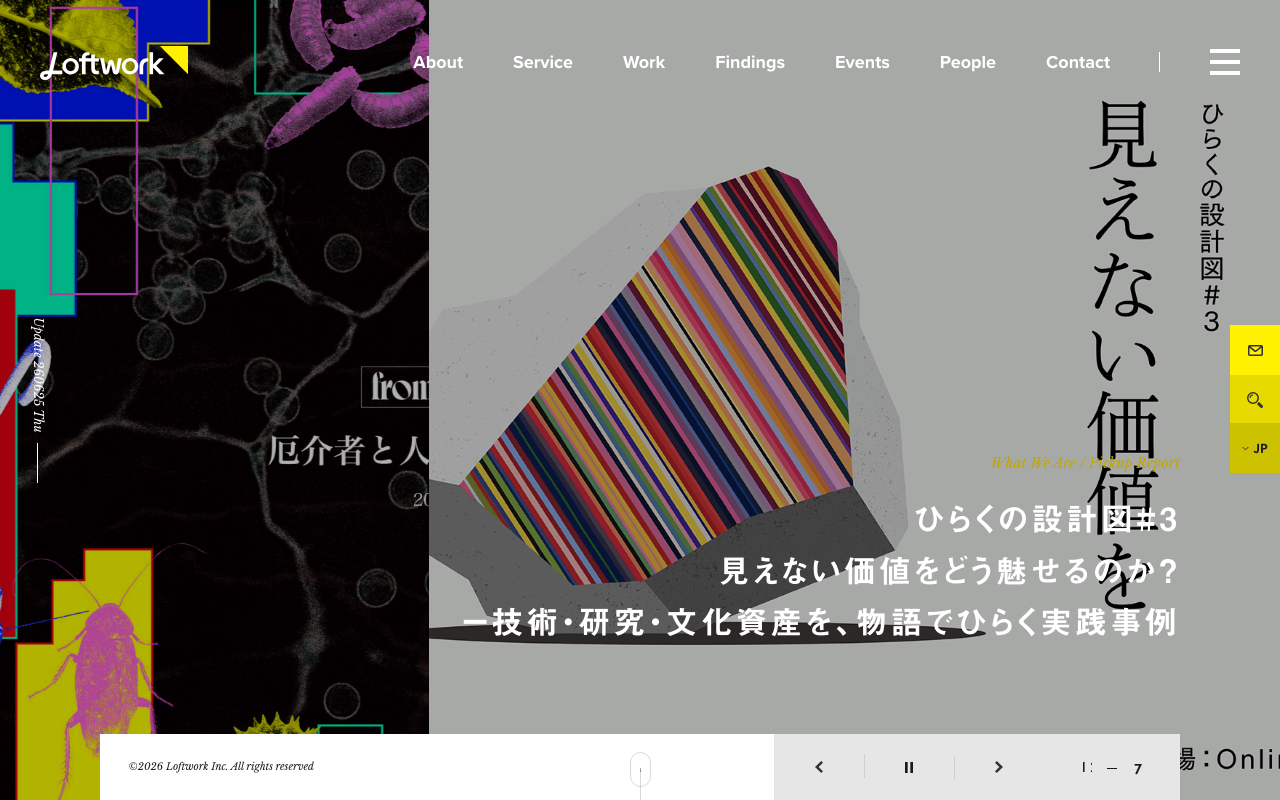Open the site search magnifier icon

tap(1255, 399)
